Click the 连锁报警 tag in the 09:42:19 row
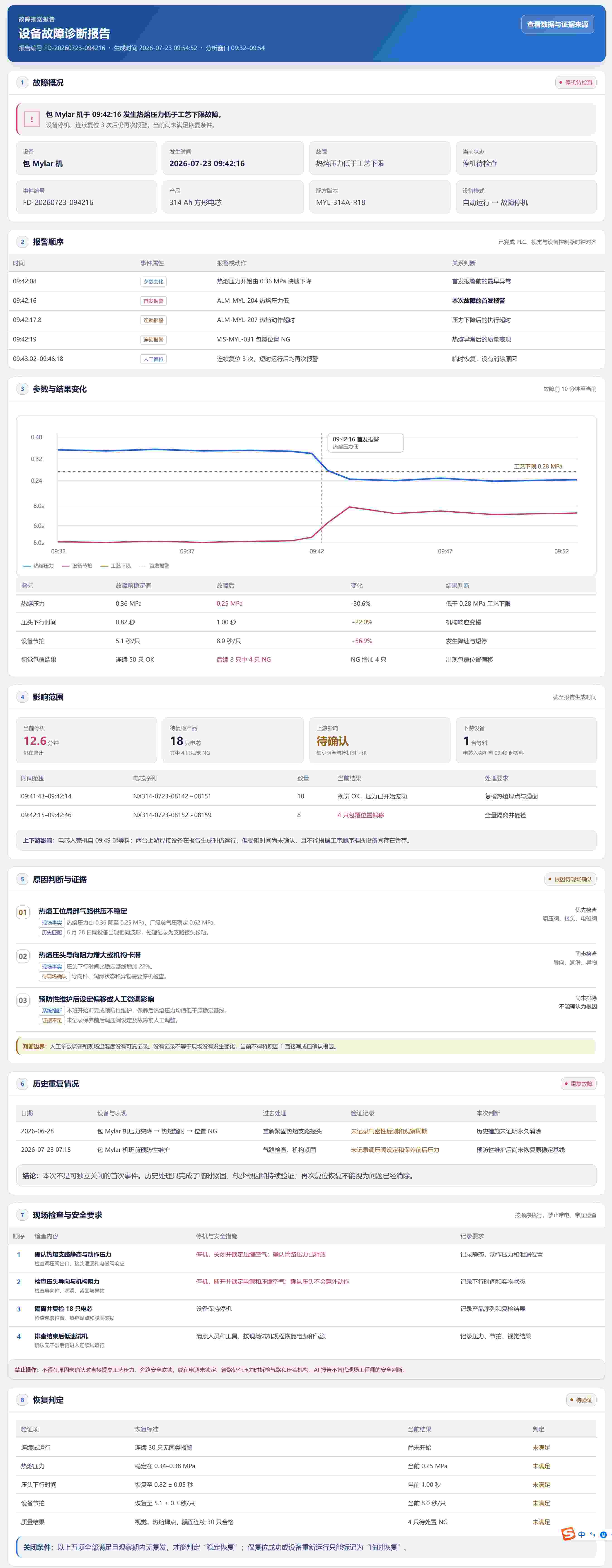 pyautogui.click(x=153, y=340)
